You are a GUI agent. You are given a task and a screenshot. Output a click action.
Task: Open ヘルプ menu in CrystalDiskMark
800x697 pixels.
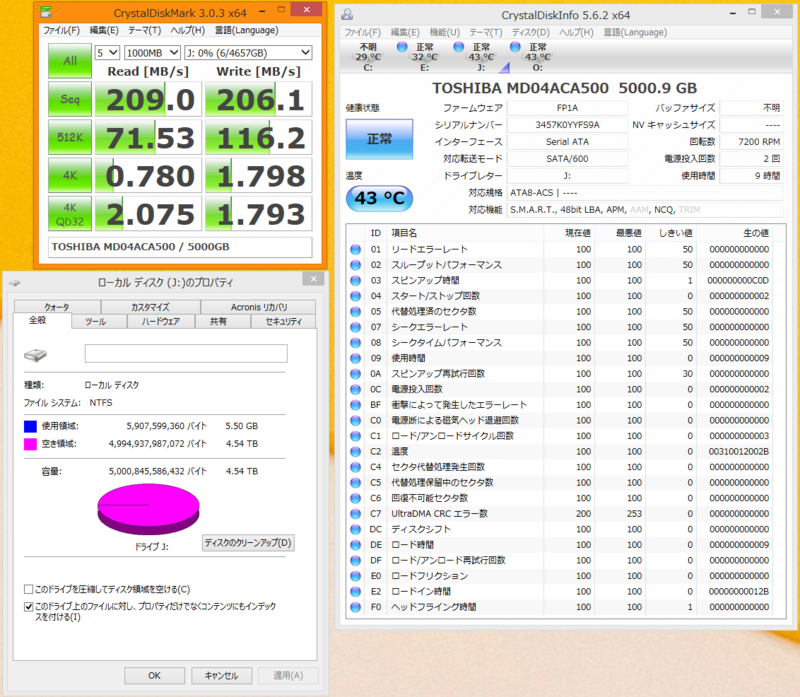(188, 30)
